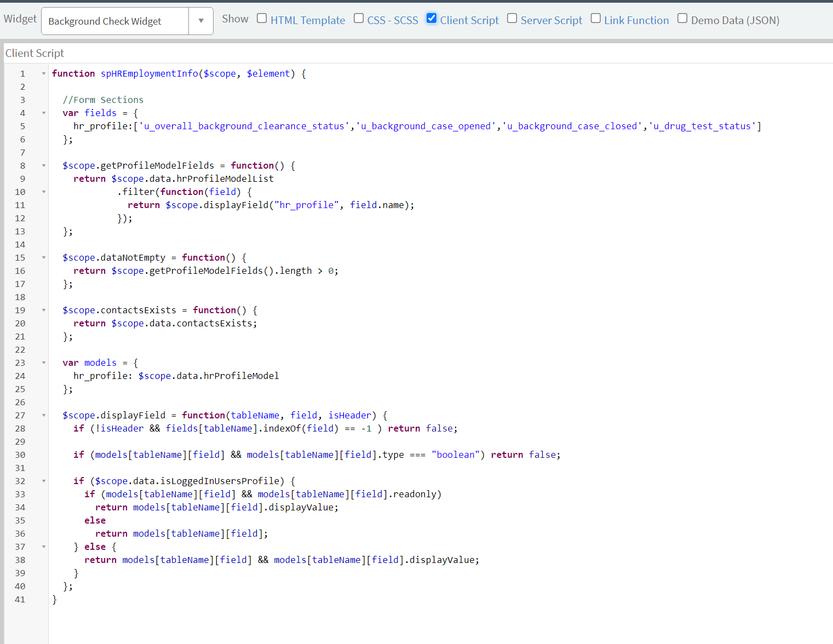
Task: Collapse the function fold at line 1
Action: 44,73
